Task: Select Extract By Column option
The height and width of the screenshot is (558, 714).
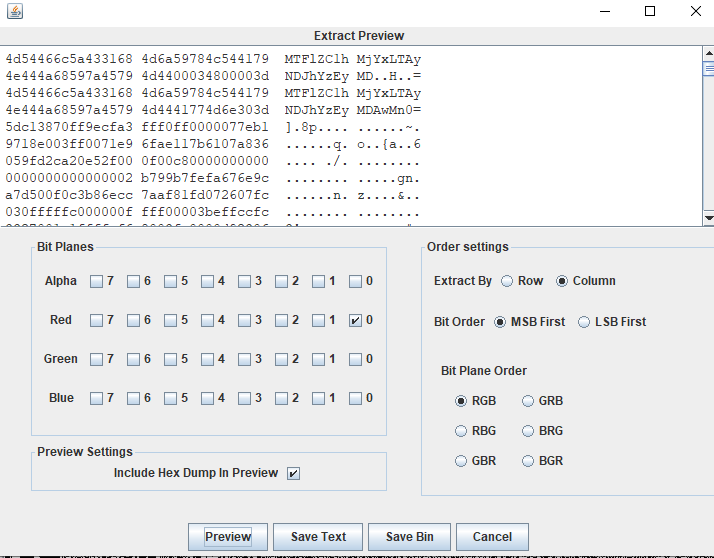Action: pyautogui.click(x=563, y=281)
